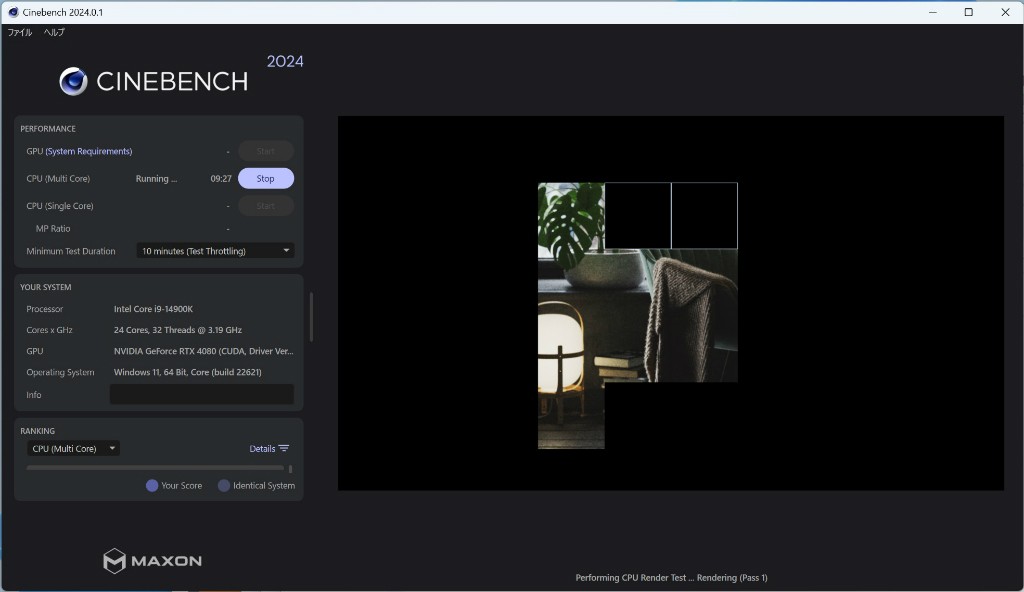The width and height of the screenshot is (1024, 592).
Task: Open the GPU System Requirements link
Action: [88, 151]
